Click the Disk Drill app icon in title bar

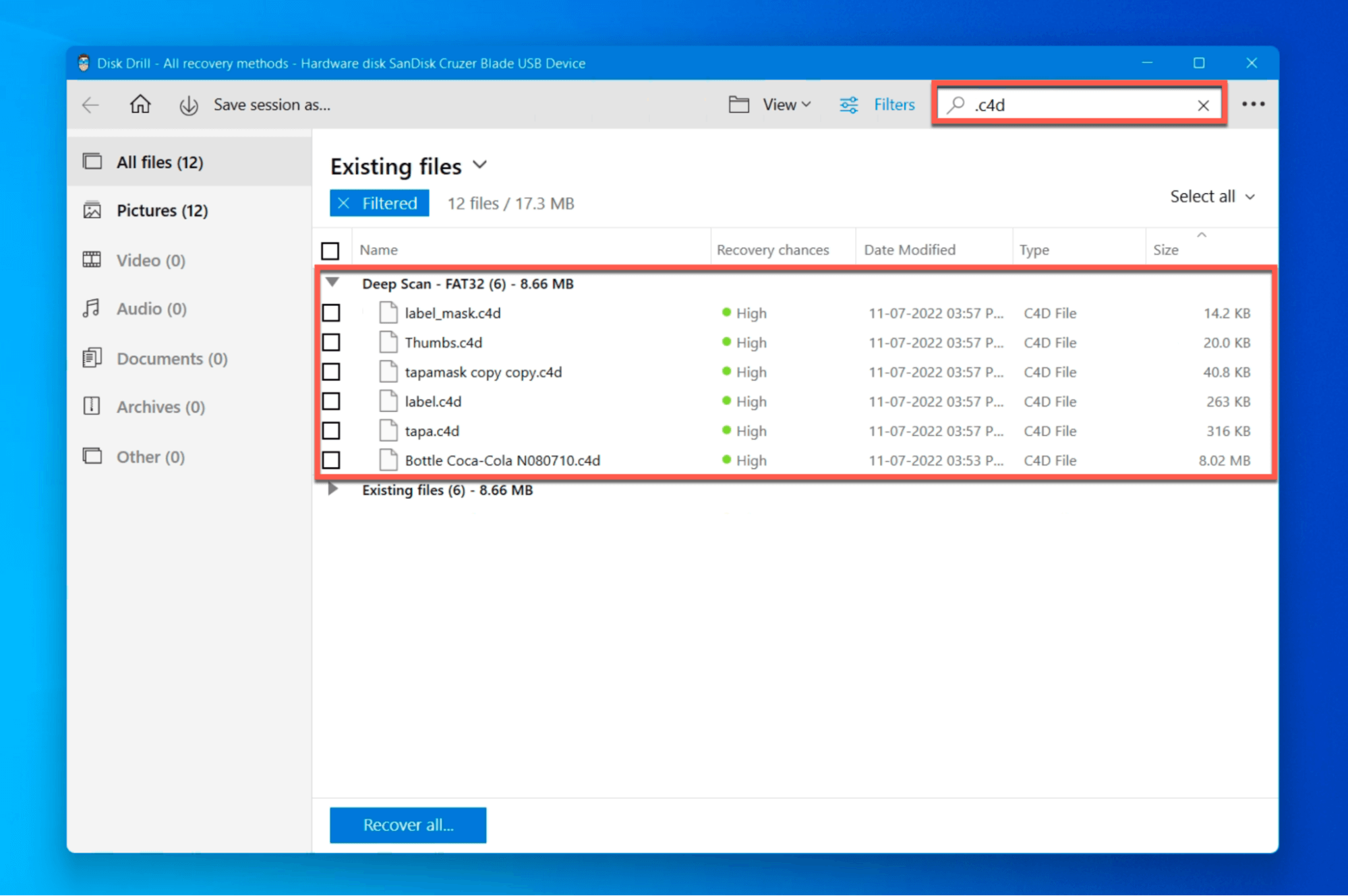pyautogui.click(x=84, y=63)
